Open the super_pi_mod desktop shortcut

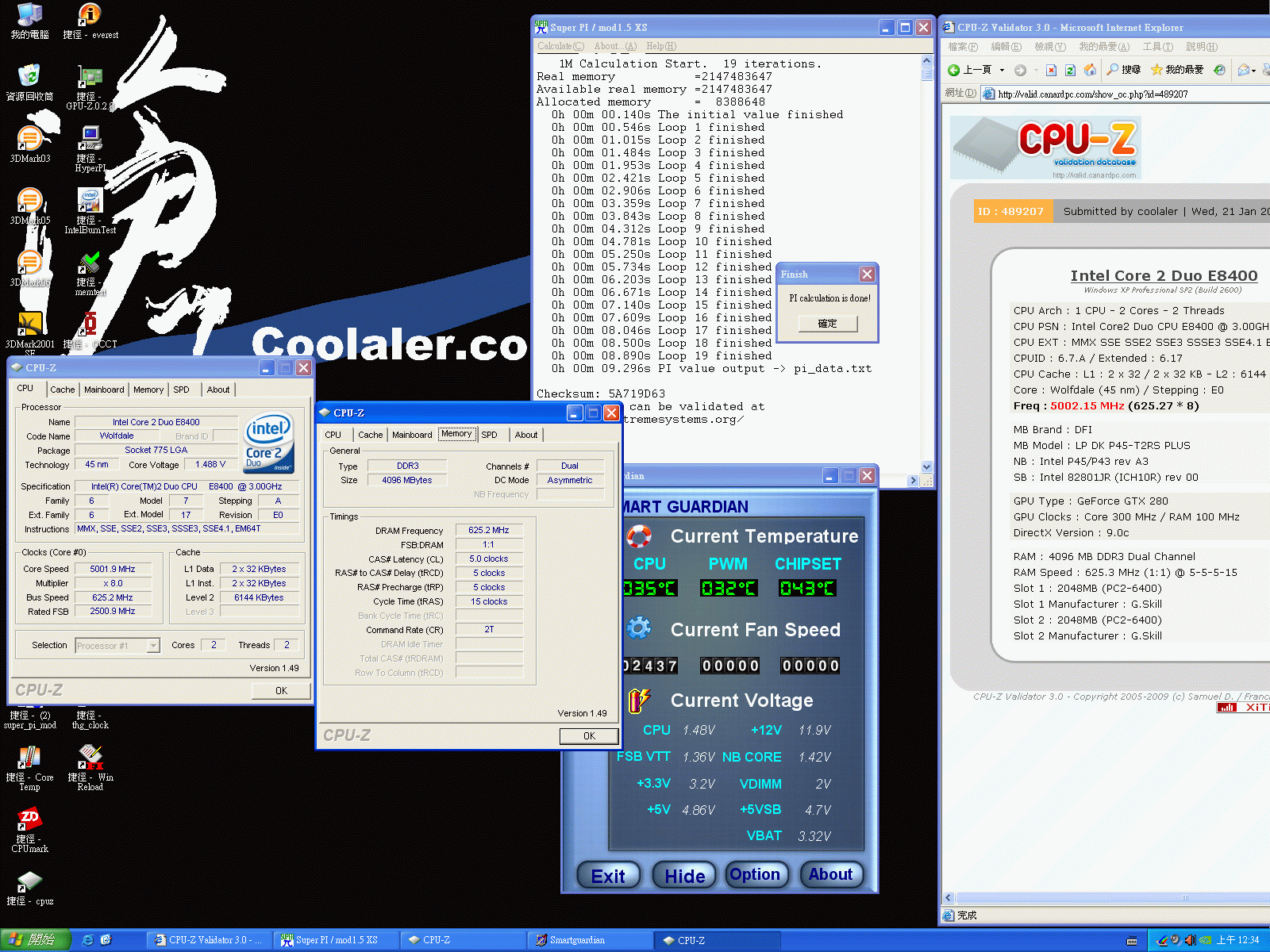click(x=29, y=718)
